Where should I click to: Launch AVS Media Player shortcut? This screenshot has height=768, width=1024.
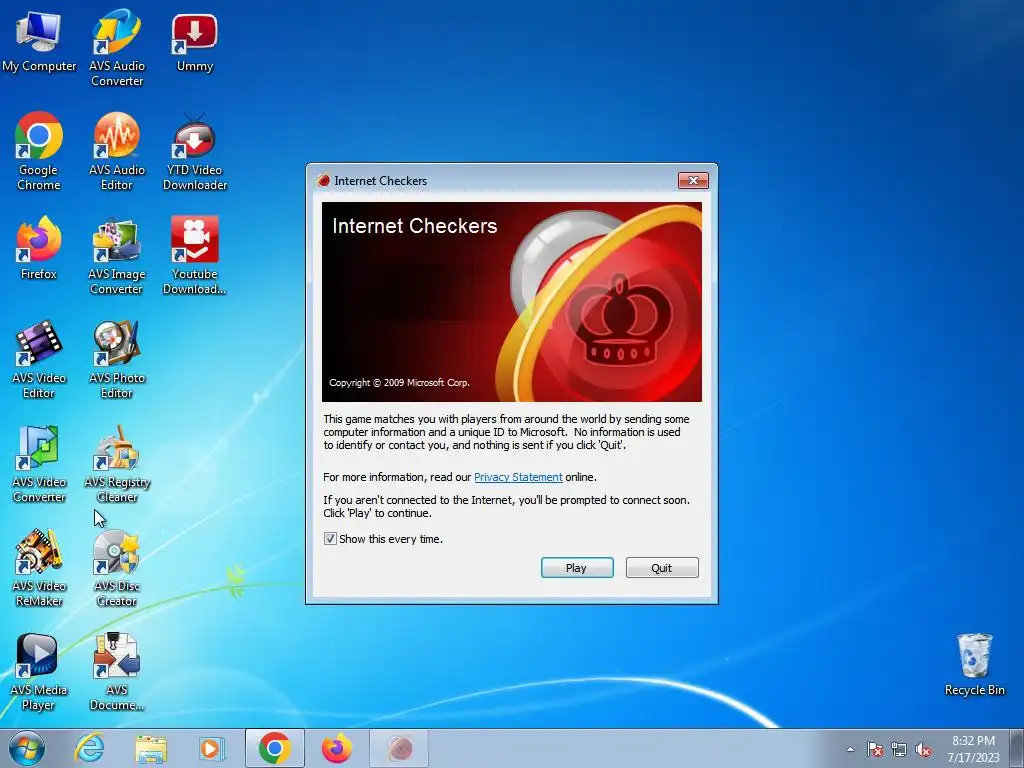(x=39, y=672)
